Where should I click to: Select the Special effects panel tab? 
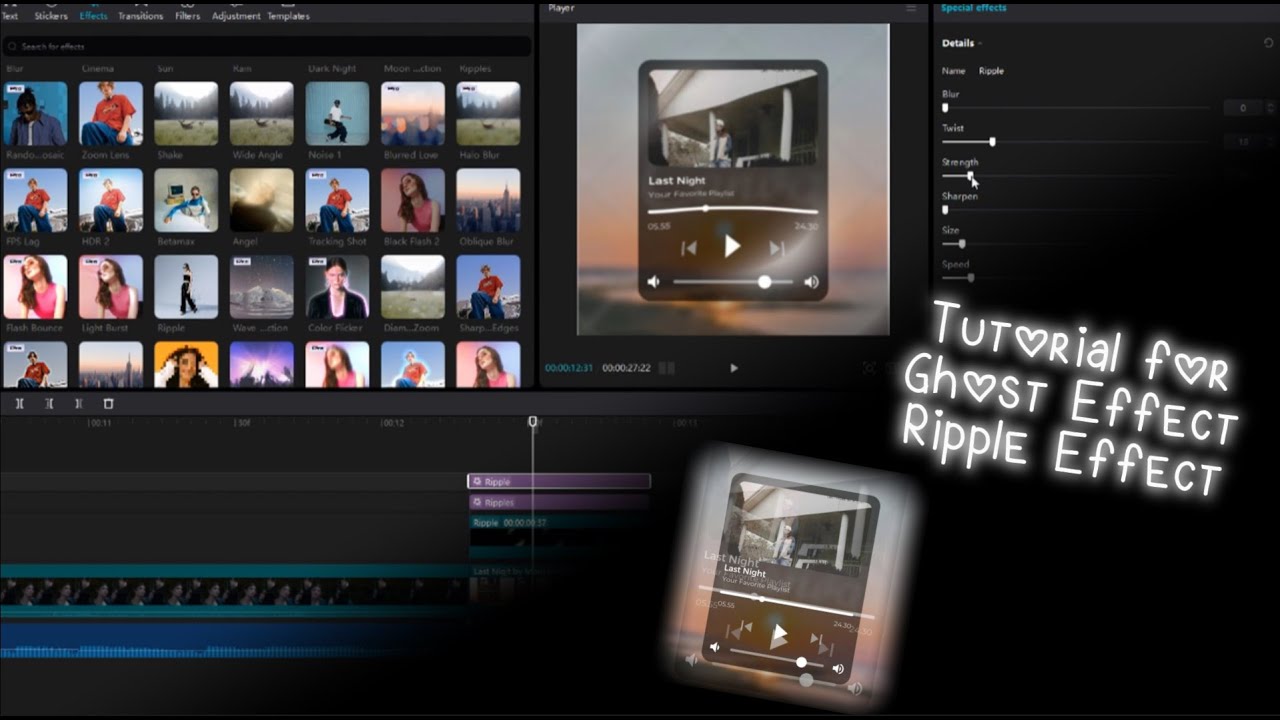point(973,8)
